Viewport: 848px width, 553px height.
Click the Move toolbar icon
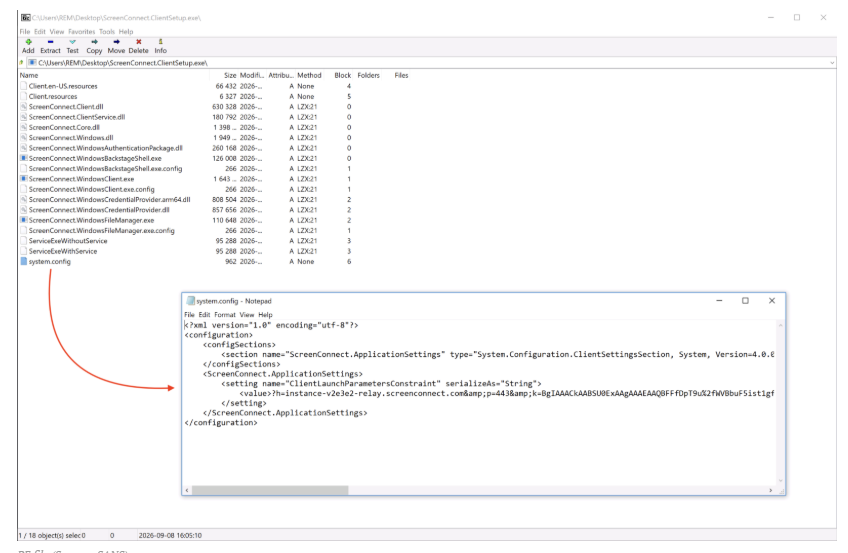[116, 42]
